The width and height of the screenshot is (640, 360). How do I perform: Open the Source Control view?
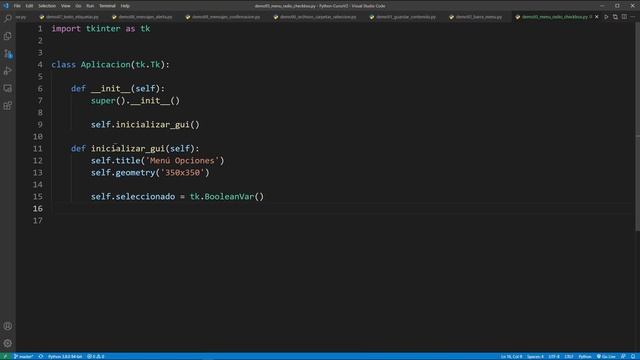pyautogui.click(x=8, y=54)
